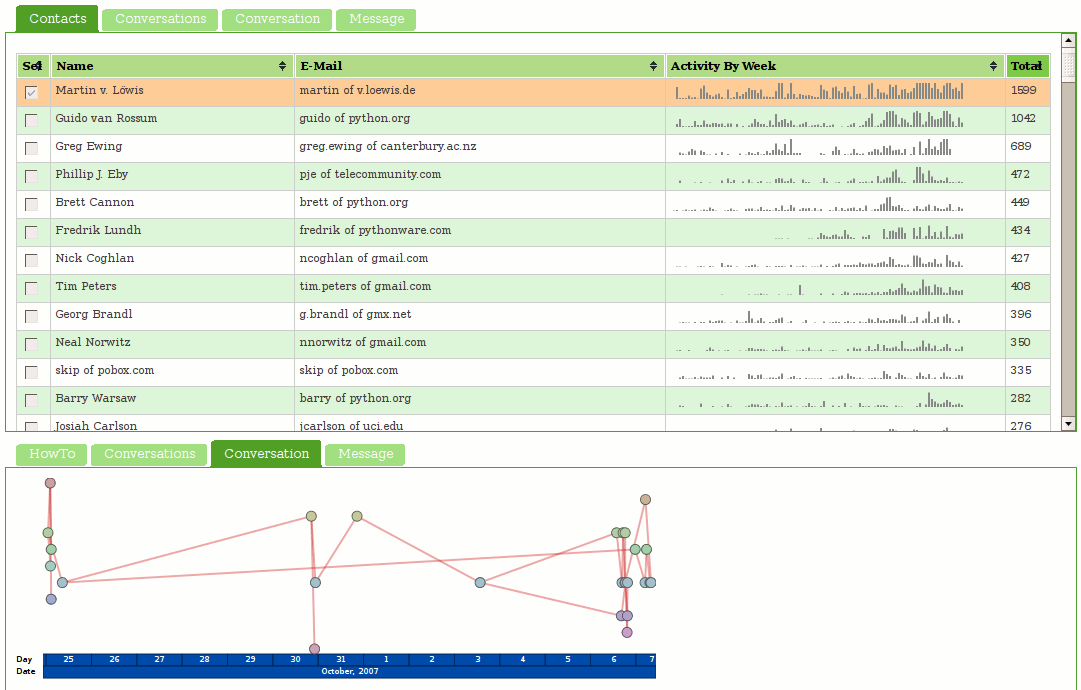
Task: Click Greg Ewing's activity sparkline
Action: 814,147
